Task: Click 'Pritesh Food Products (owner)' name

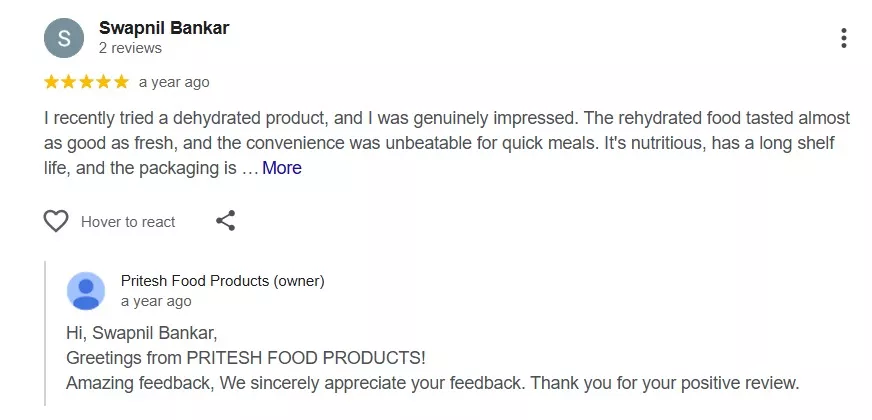Action: 222,281
